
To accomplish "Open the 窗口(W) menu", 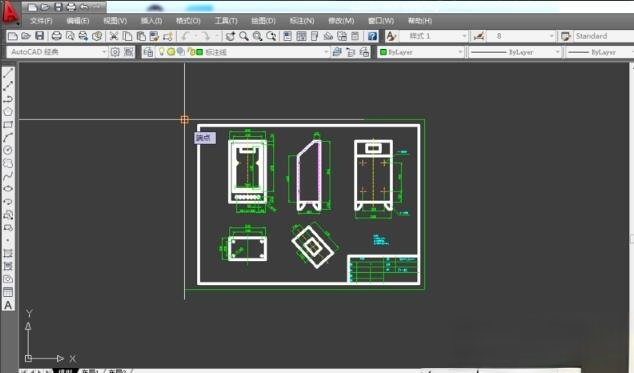I will (381, 21).
